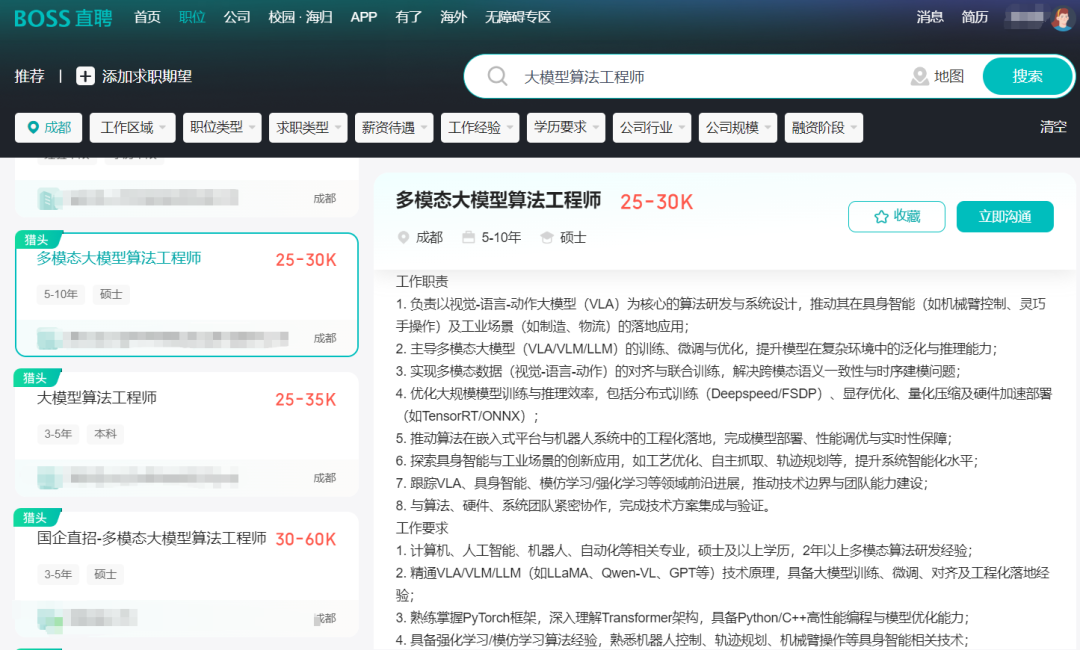The width and height of the screenshot is (1080, 650).
Task: Click the 5-10年 tag in selected card
Action: (61, 295)
